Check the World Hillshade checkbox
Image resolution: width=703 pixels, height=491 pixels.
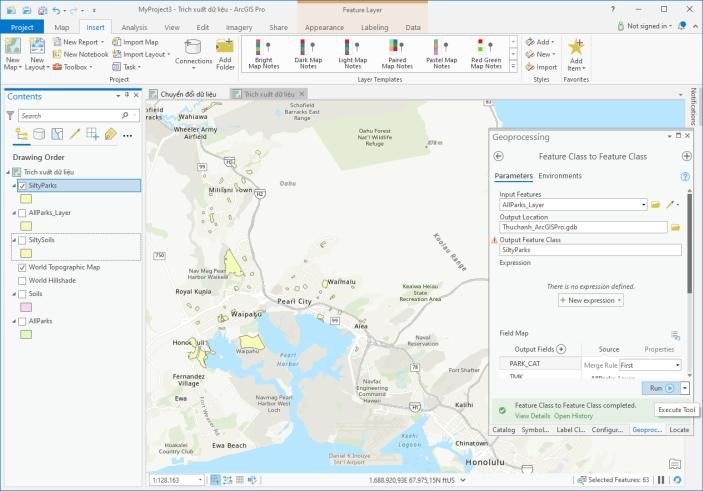point(22,281)
